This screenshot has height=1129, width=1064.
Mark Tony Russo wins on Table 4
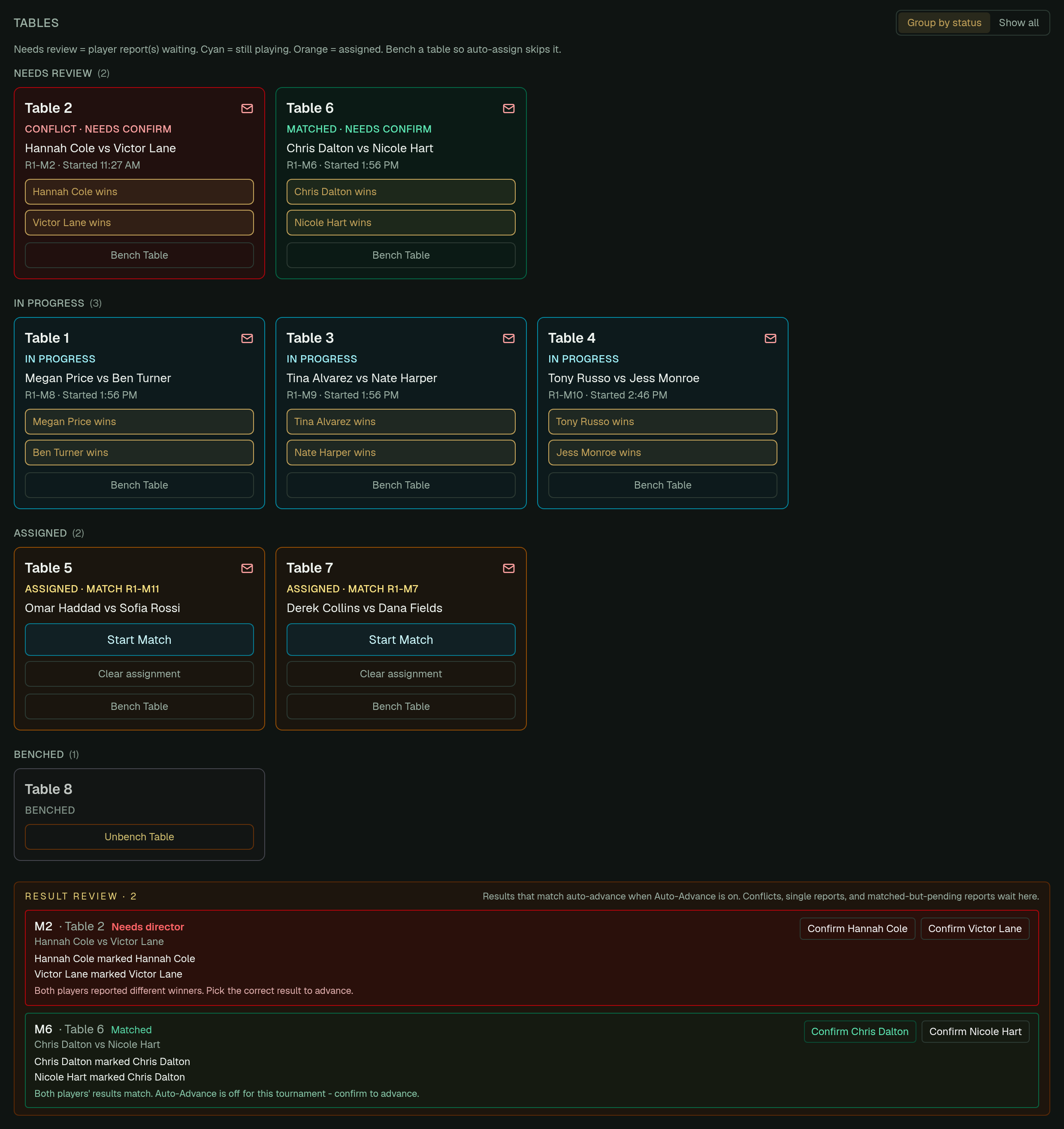pos(662,422)
